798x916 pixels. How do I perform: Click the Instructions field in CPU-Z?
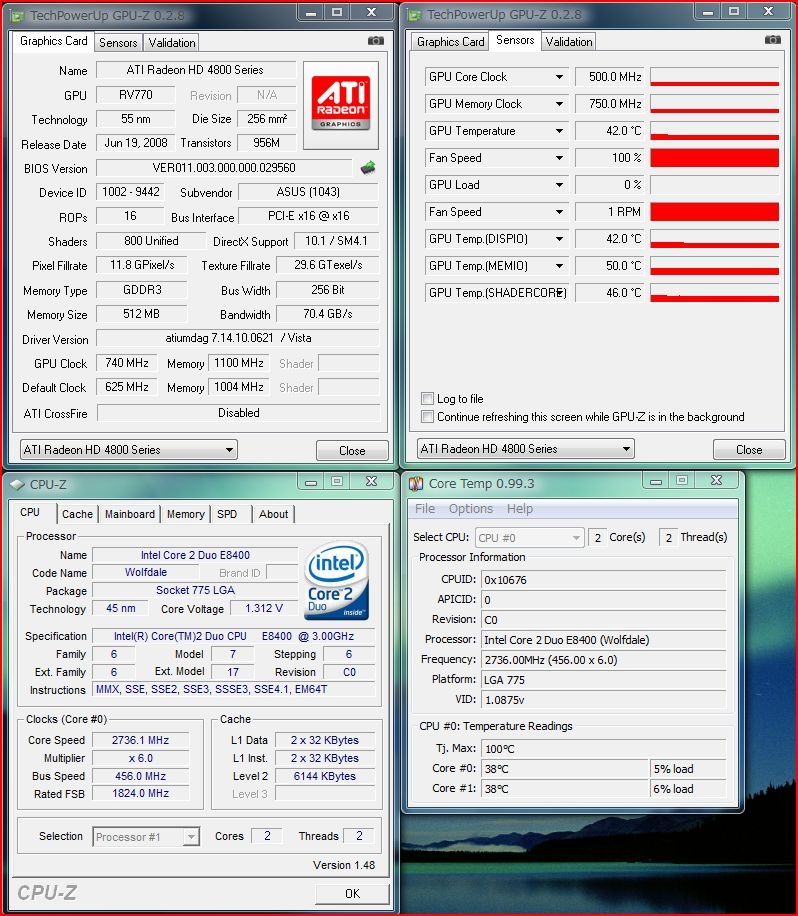click(x=234, y=689)
